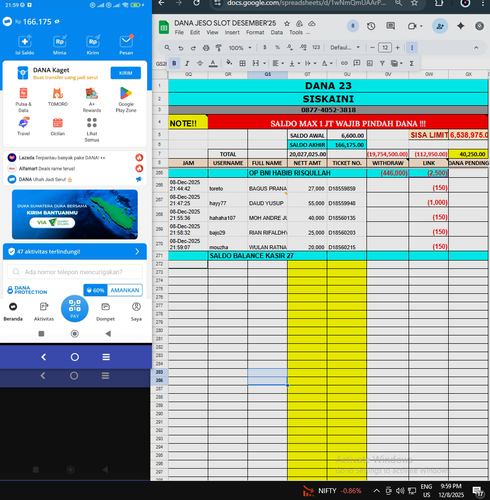
Task: Open the 100% zoom dropdown
Action: tap(240, 48)
